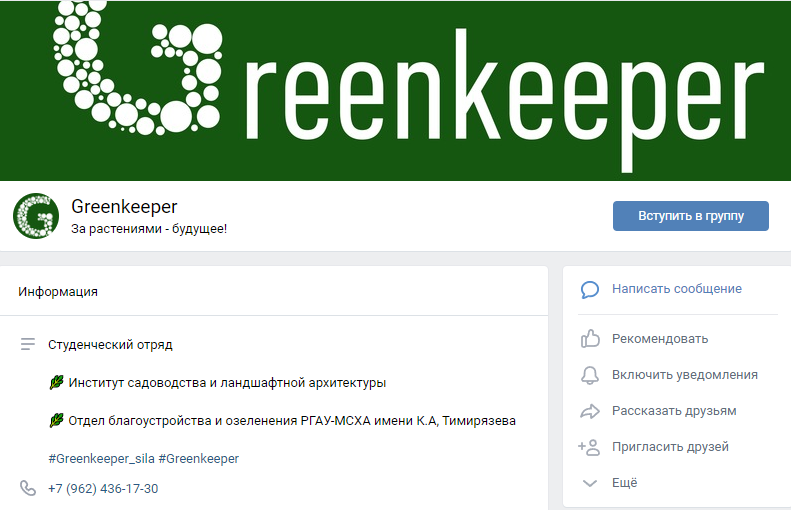Click the green Greenkeeper cover banner

point(396,90)
